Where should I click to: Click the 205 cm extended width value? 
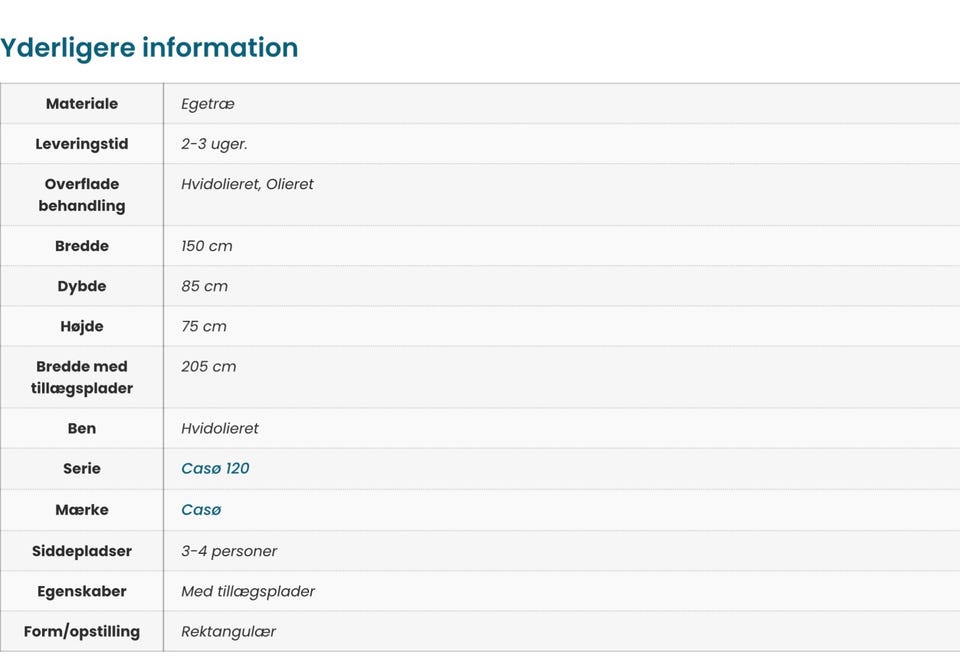208,366
